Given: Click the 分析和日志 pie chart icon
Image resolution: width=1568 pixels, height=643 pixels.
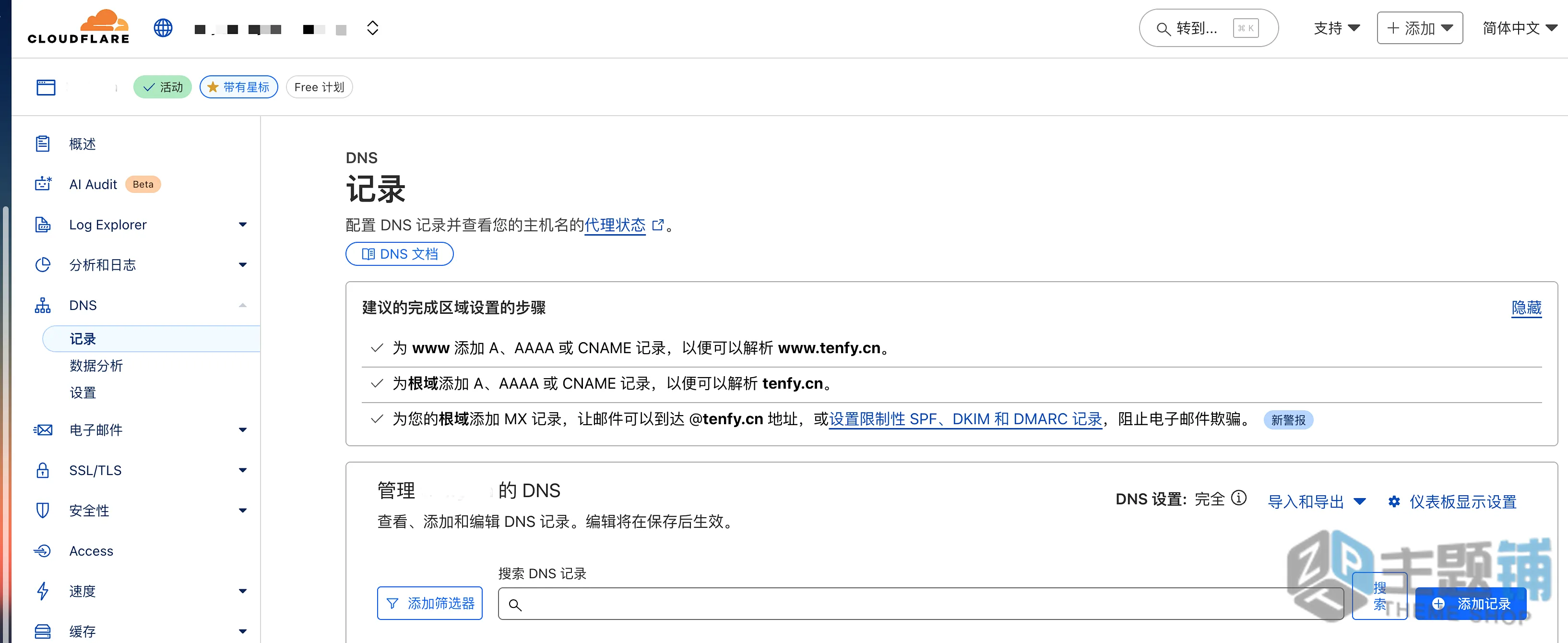Looking at the screenshot, I should (43, 265).
